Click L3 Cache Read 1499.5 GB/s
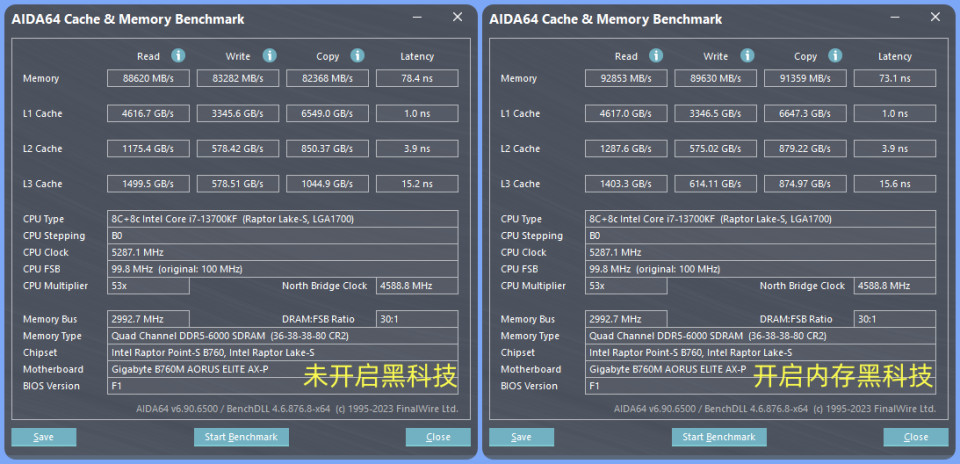Image resolution: width=960 pixels, height=464 pixels. (x=148, y=184)
